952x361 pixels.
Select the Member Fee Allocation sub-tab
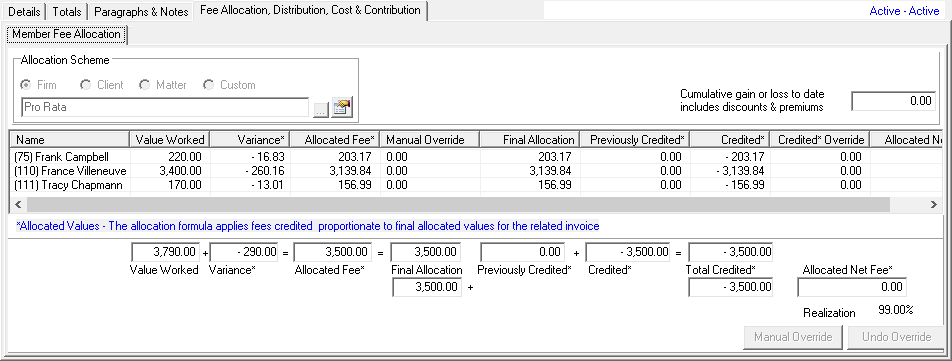[x=66, y=34]
